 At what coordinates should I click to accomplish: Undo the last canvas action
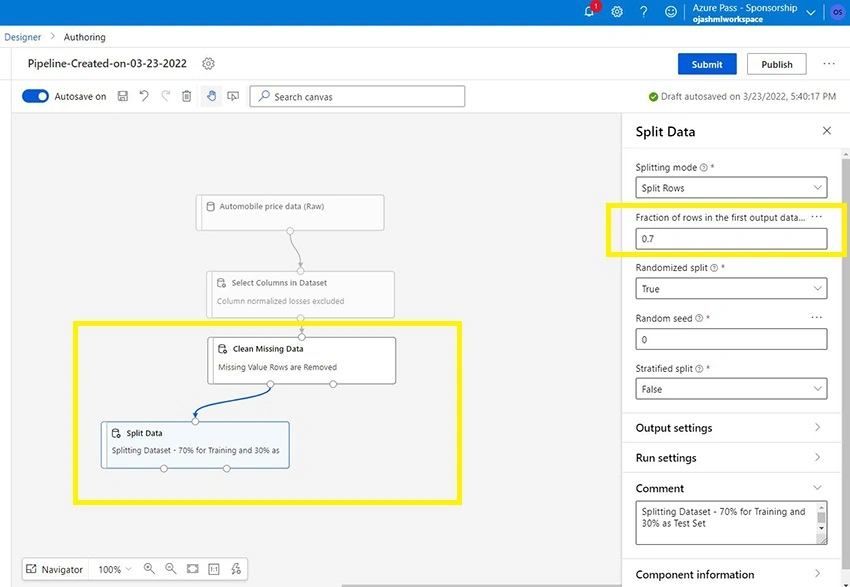[144, 96]
